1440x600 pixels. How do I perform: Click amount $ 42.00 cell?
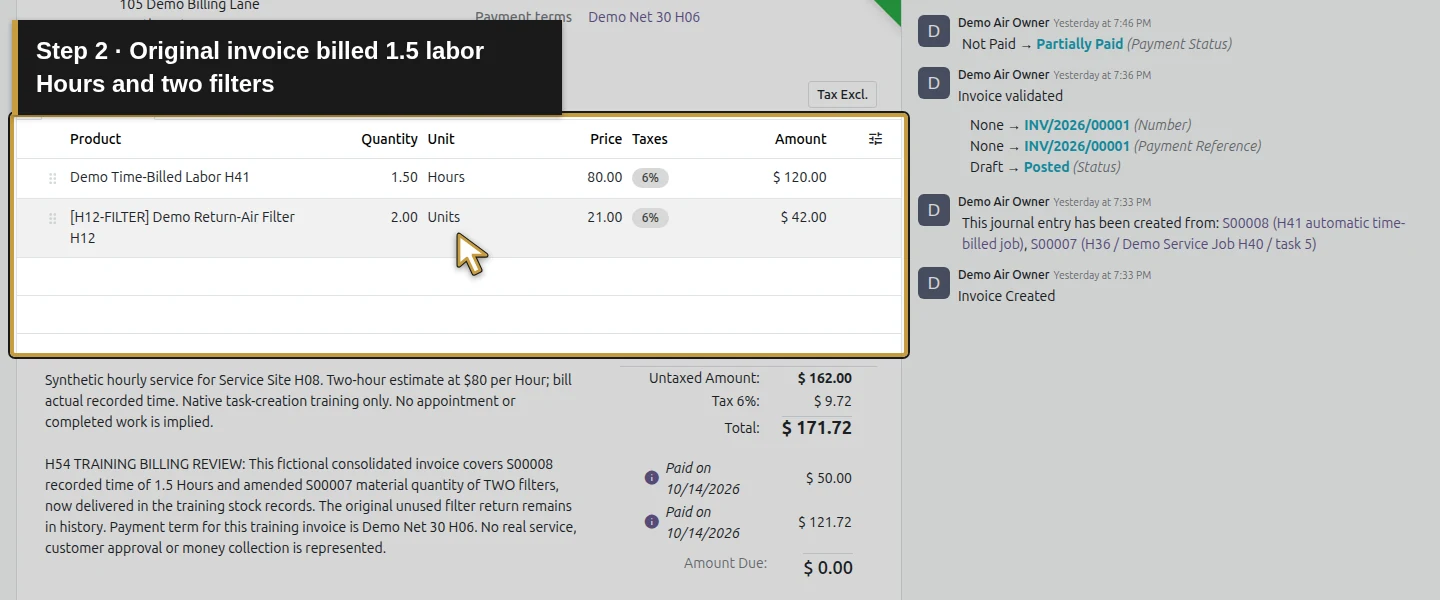click(804, 217)
